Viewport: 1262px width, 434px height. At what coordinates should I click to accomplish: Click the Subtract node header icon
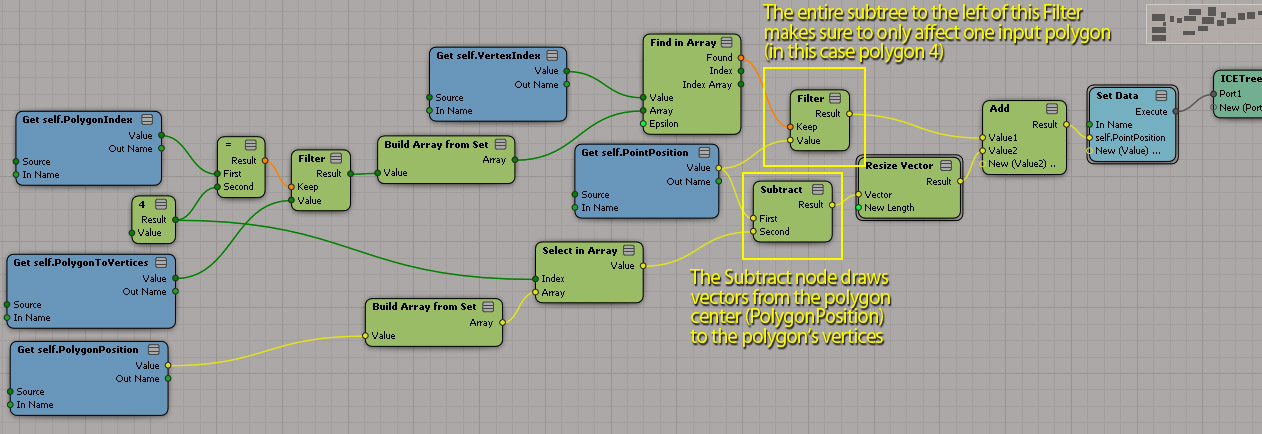(x=818, y=189)
